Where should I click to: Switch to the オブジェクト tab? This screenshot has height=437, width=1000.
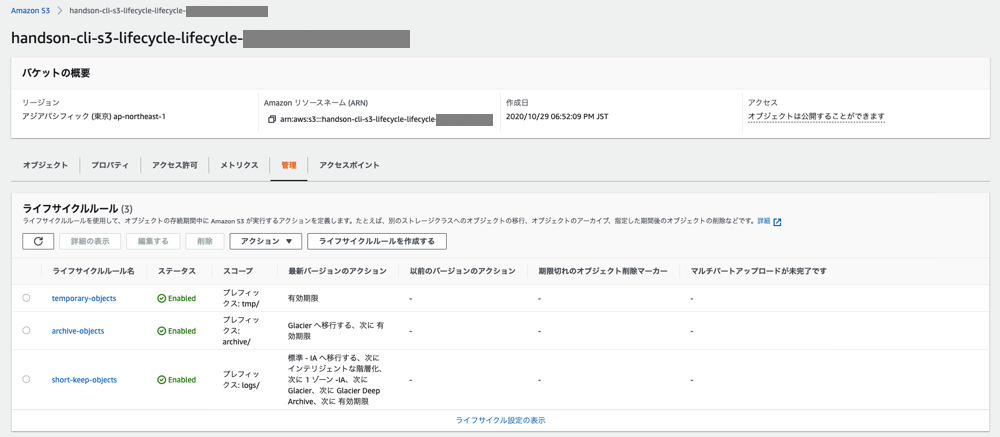(x=45, y=165)
